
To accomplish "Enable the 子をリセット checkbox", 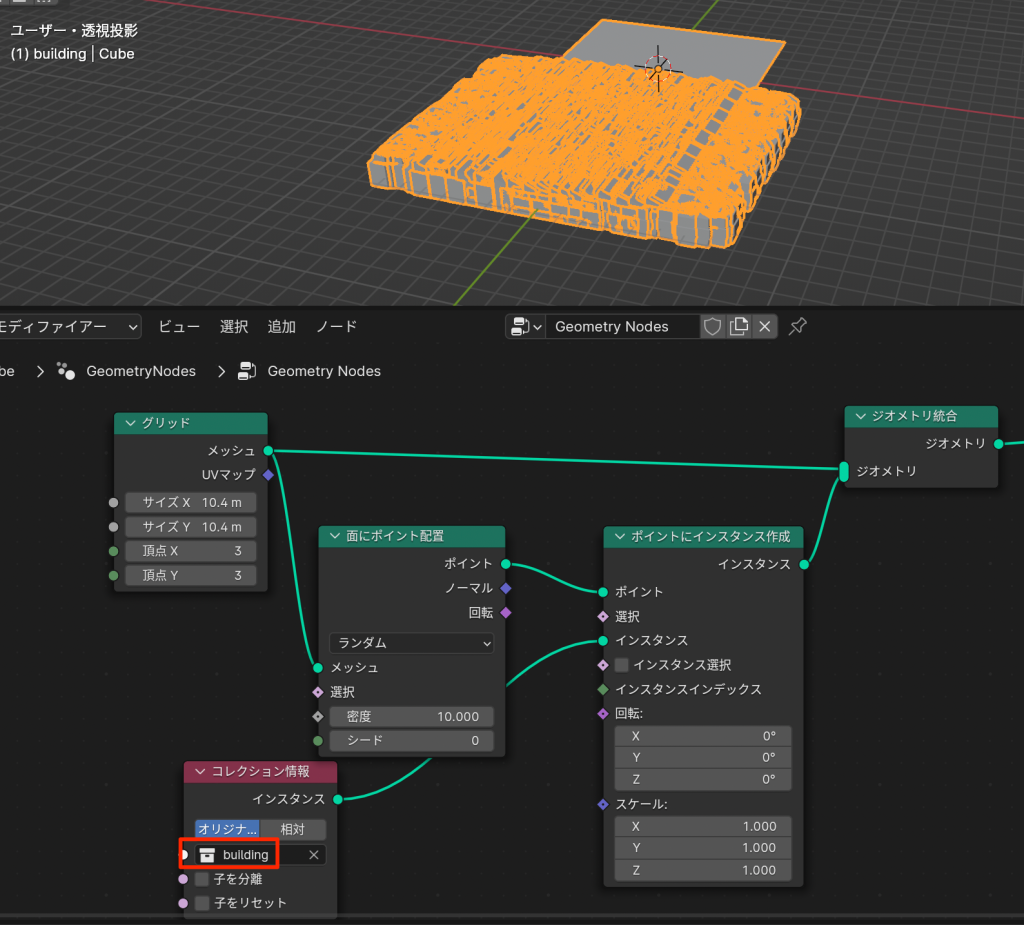I will coord(202,903).
